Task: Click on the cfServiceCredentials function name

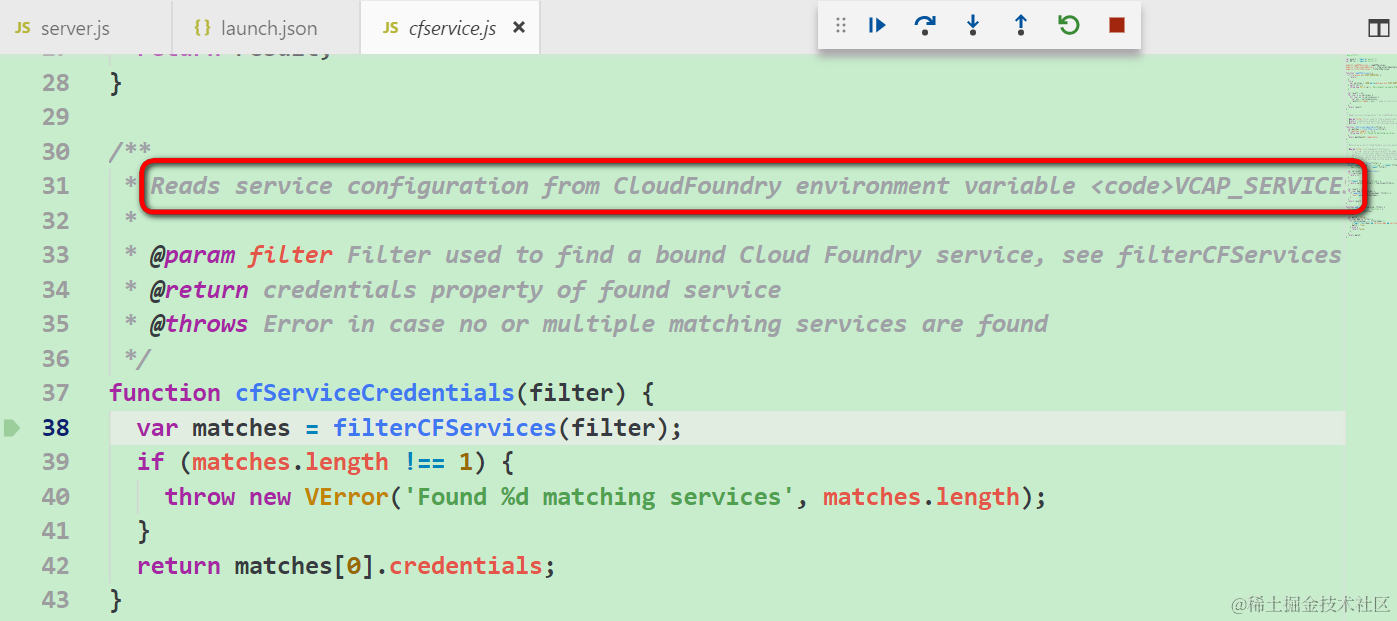Action: click(x=375, y=393)
